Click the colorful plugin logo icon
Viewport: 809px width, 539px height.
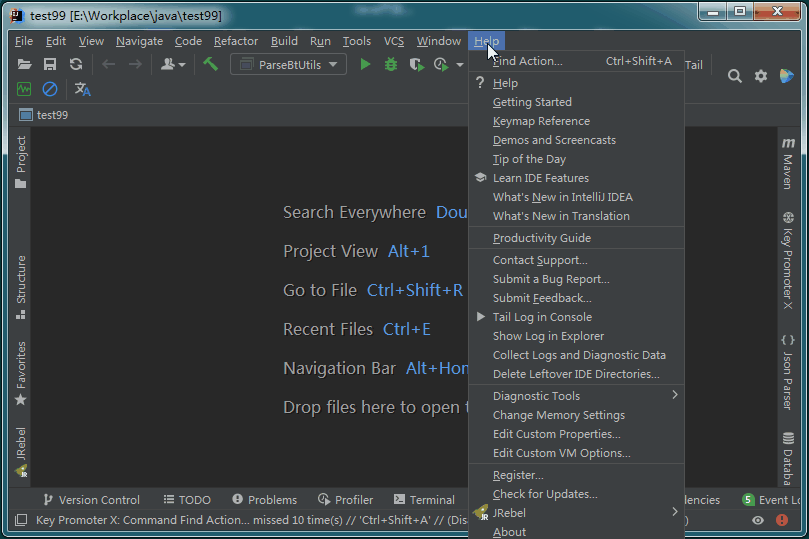point(786,76)
